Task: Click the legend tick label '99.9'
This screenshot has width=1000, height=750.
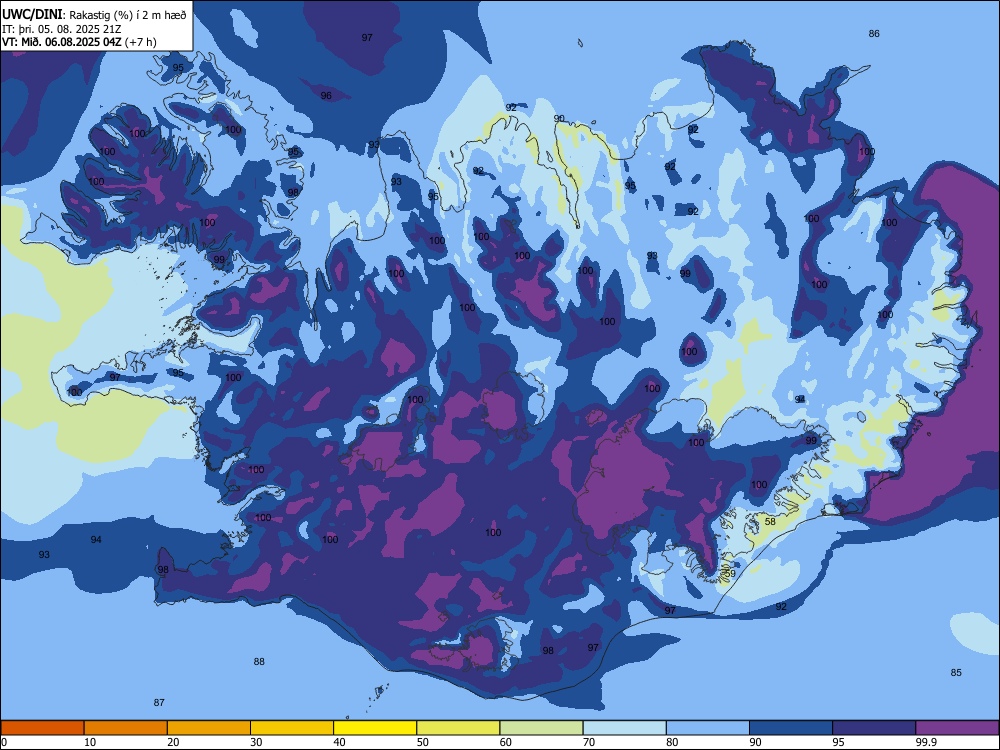Action: 926,742
